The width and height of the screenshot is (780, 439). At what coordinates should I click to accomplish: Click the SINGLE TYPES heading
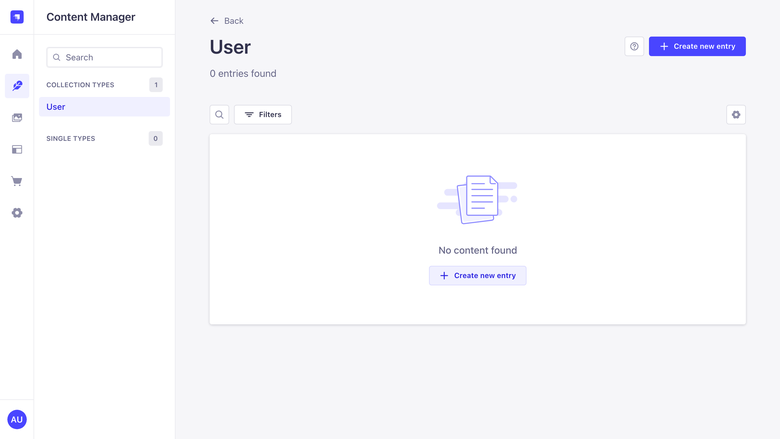click(x=71, y=139)
